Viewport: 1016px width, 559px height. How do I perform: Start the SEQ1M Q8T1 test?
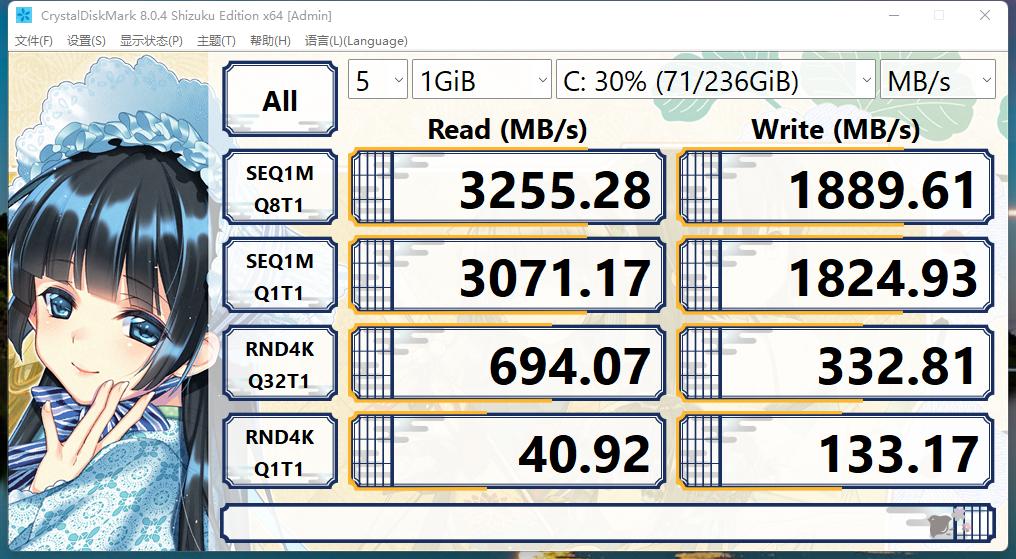(280, 190)
